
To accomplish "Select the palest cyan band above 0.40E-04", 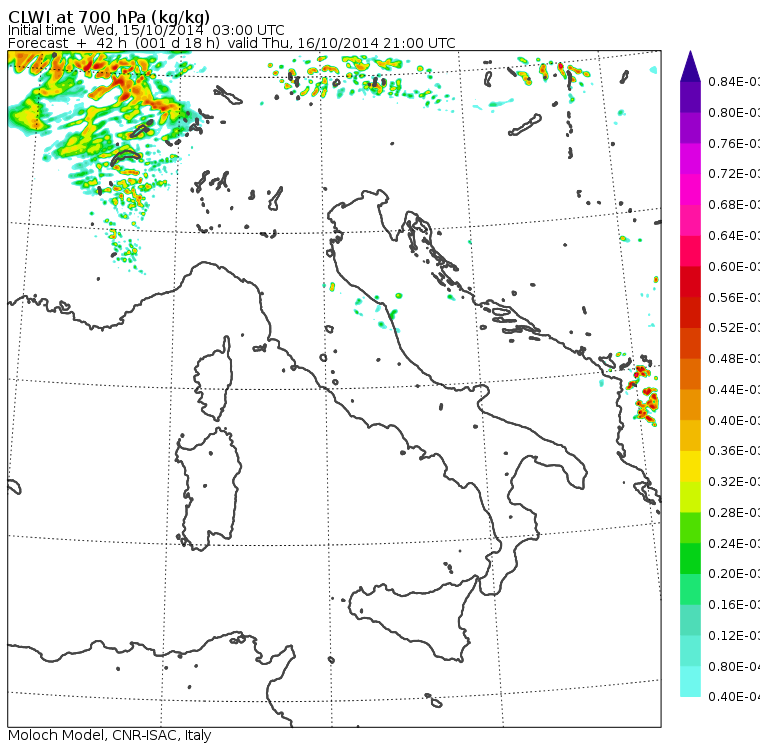I will [690, 682].
